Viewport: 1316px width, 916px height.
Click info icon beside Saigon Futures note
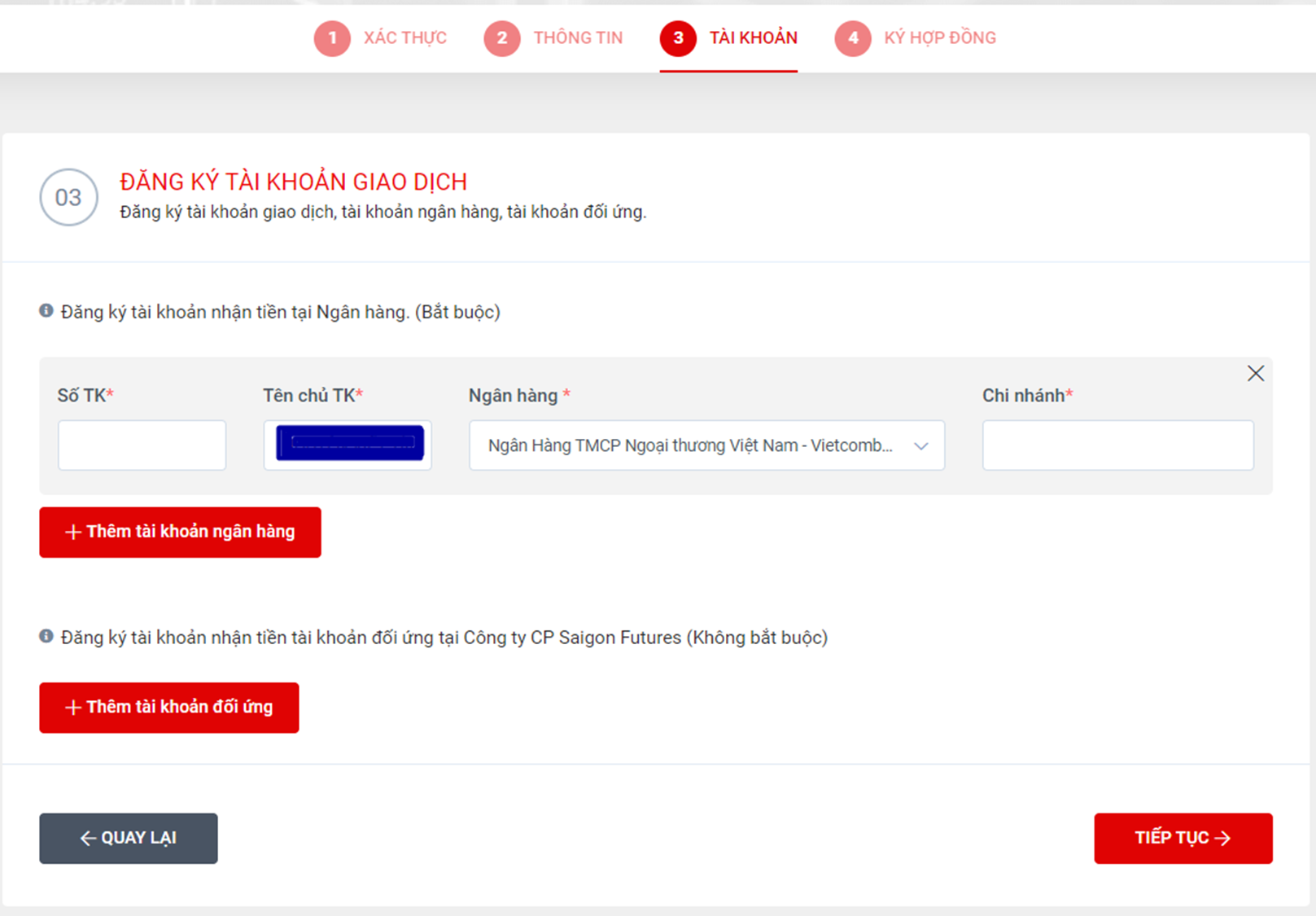pos(46,637)
